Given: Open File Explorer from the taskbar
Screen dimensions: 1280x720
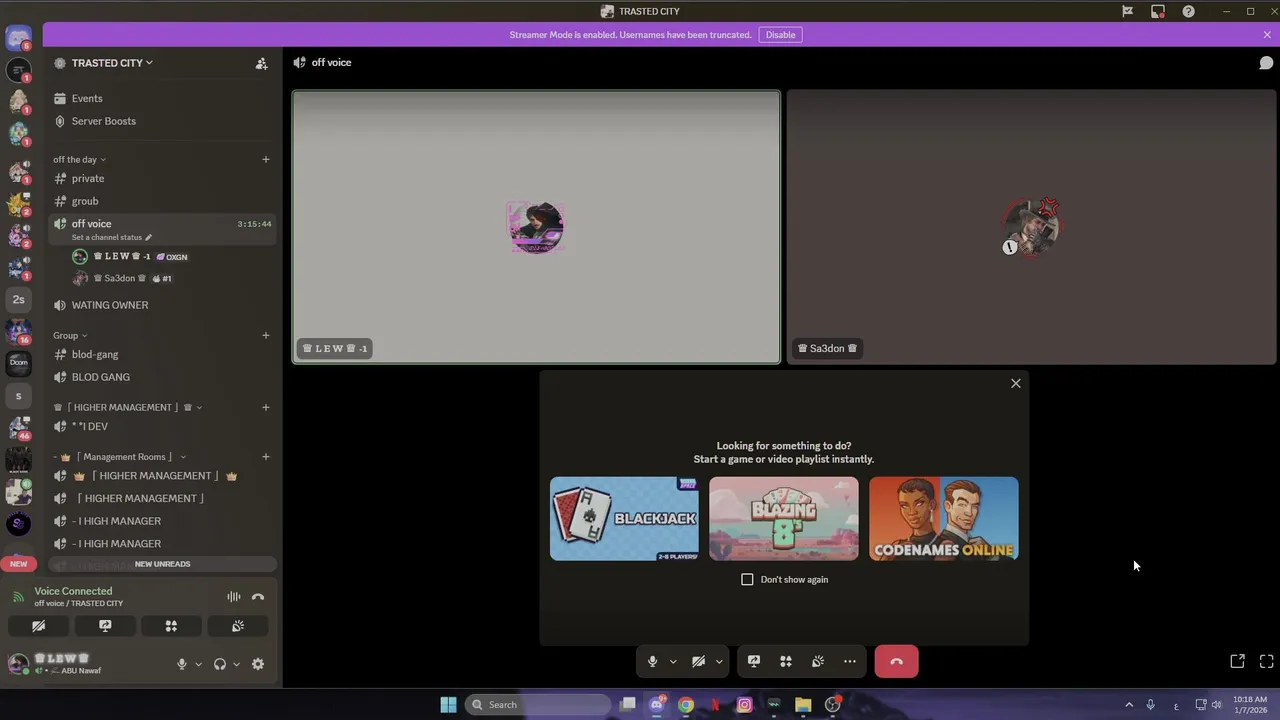Looking at the screenshot, I should (x=803, y=705).
